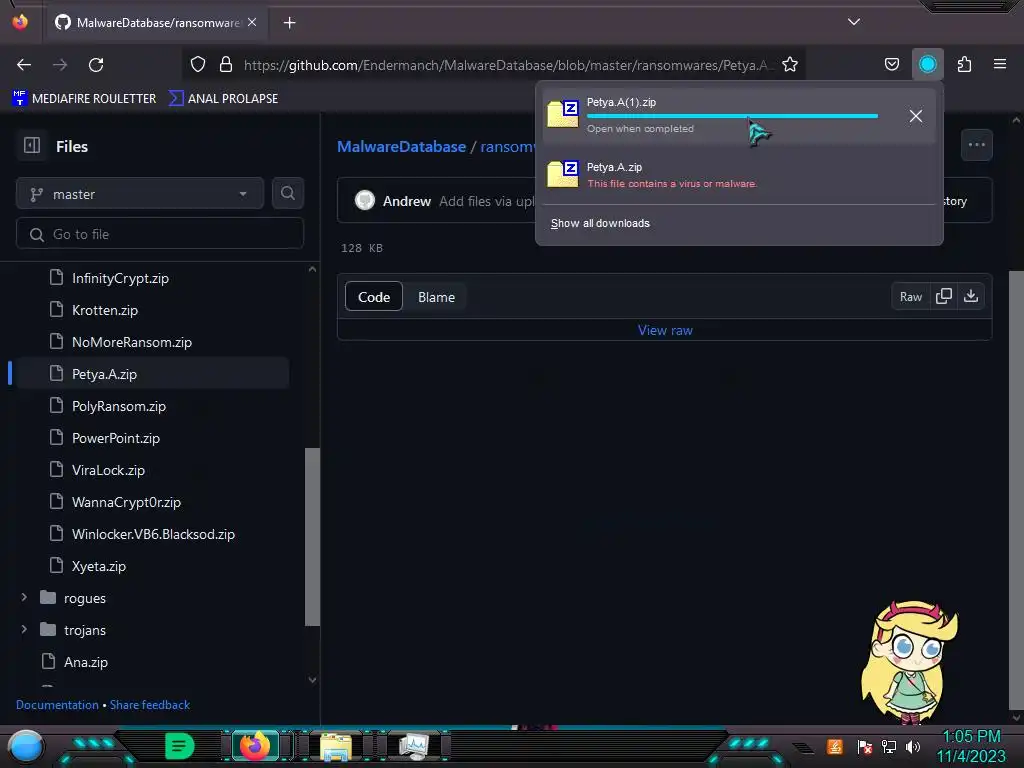Switch to the Code view tab
The width and height of the screenshot is (1024, 768).
[374, 297]
